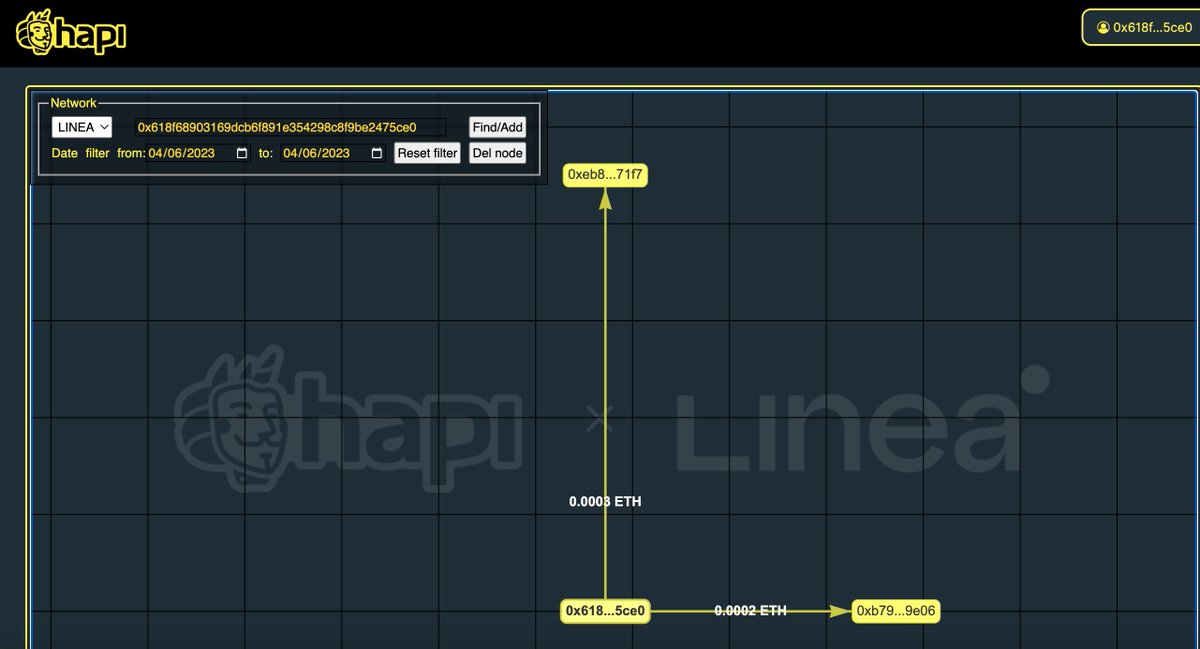Open calendar picker for 'to' date
The width and height of the screenshot is (1200, 649).
(377, 153)
